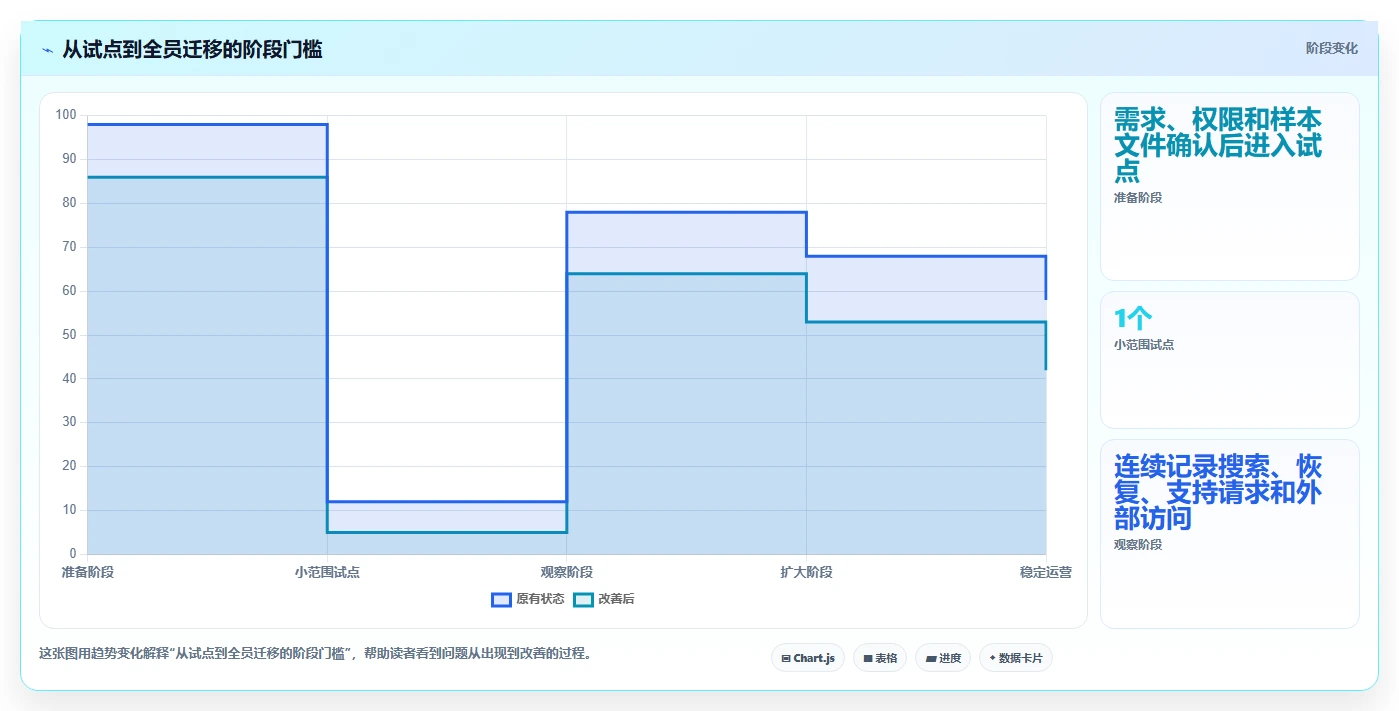This screenshot has width=1399, height=711.
Task: Select the Chart.js tag button
Action: coord(808,658)
